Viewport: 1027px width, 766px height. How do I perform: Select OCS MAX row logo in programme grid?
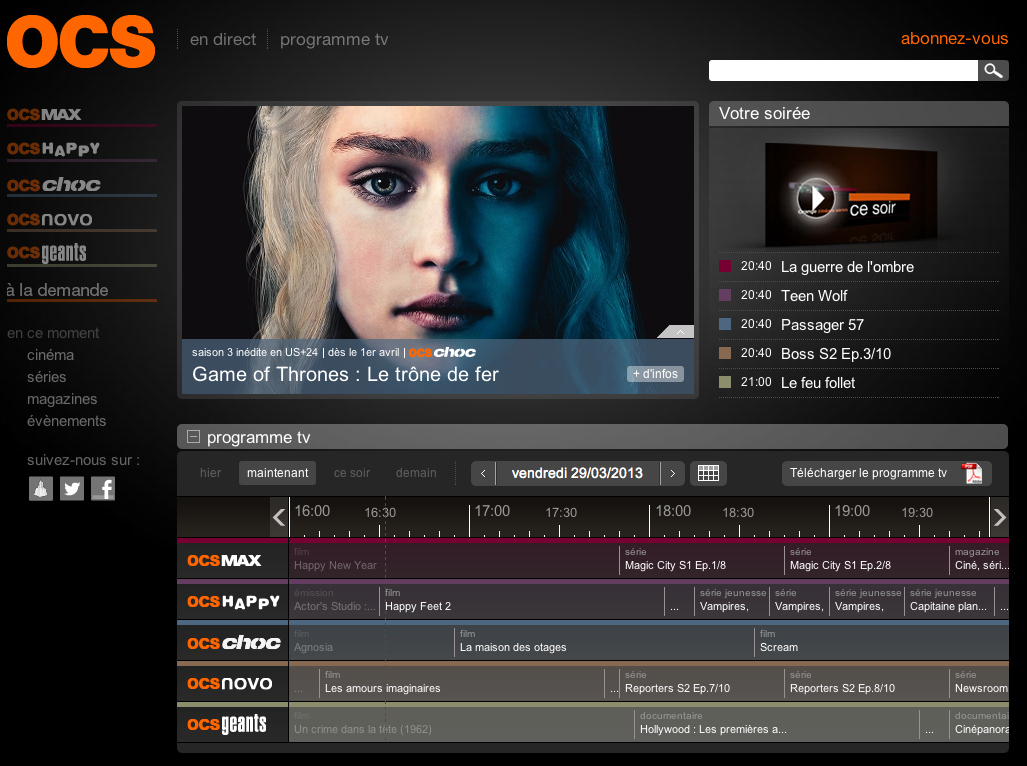[x=225, y=560]
